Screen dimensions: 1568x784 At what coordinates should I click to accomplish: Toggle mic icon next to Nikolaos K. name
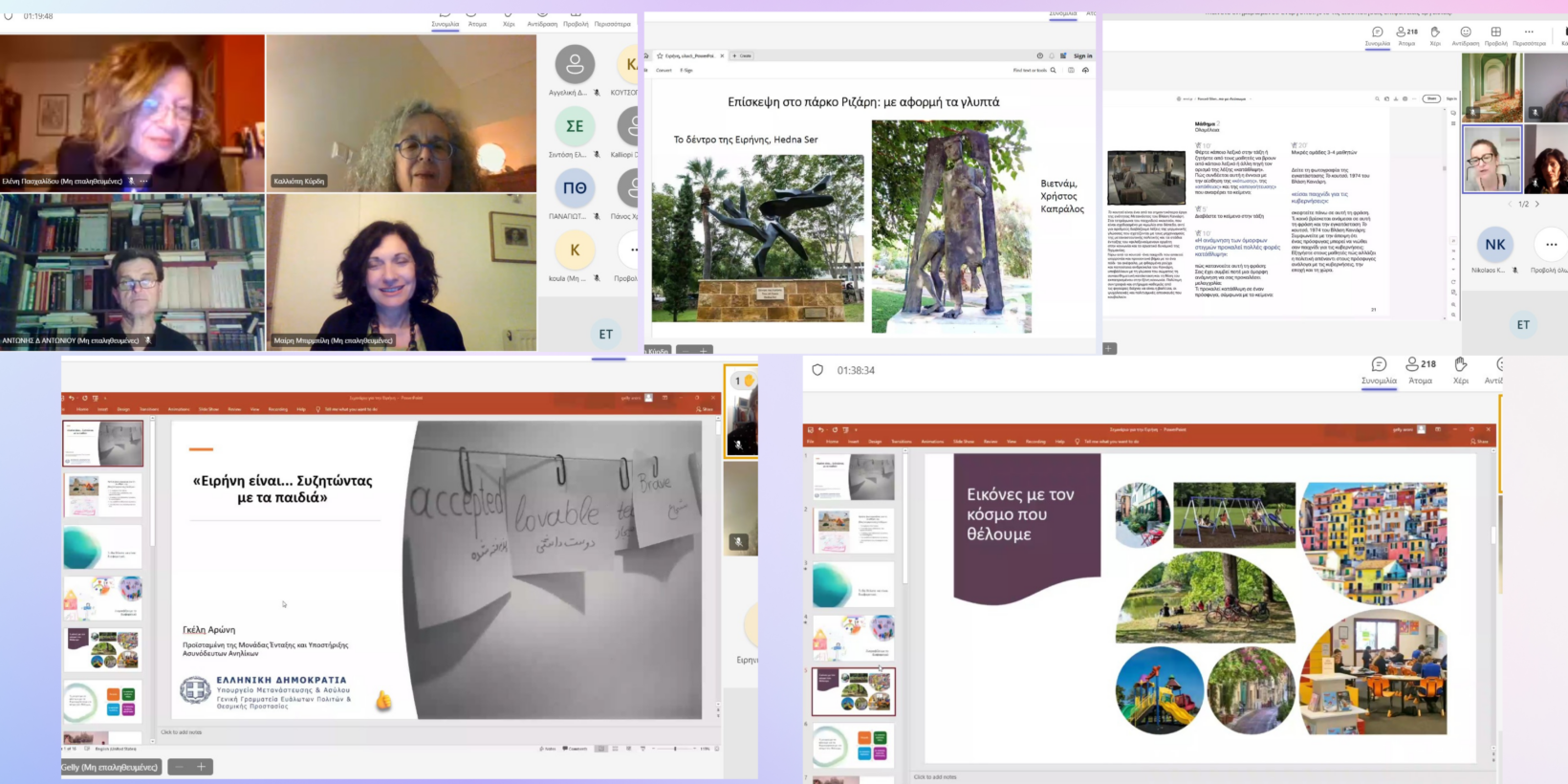pyautogui.click(x=1514, y=271)
